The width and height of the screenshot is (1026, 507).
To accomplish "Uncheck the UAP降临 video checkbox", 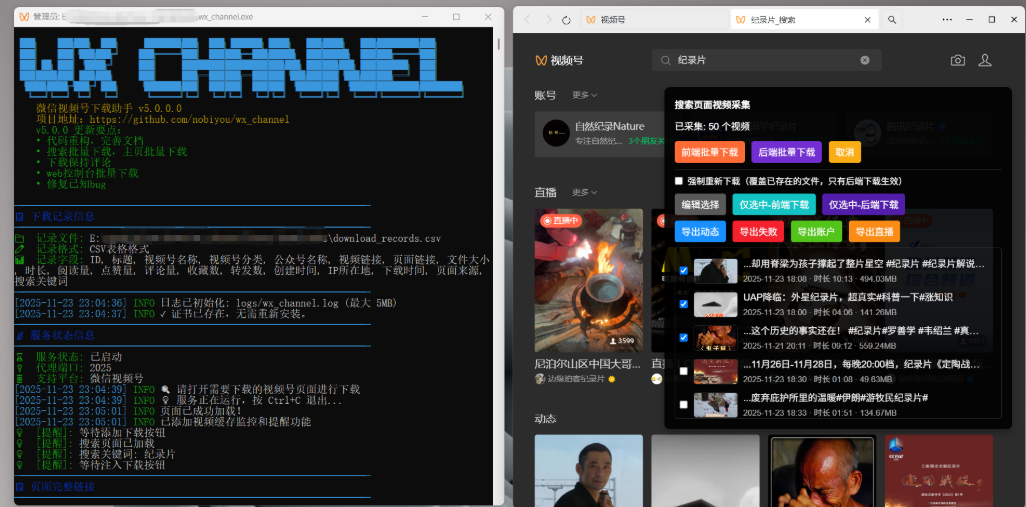I will 683,304.
